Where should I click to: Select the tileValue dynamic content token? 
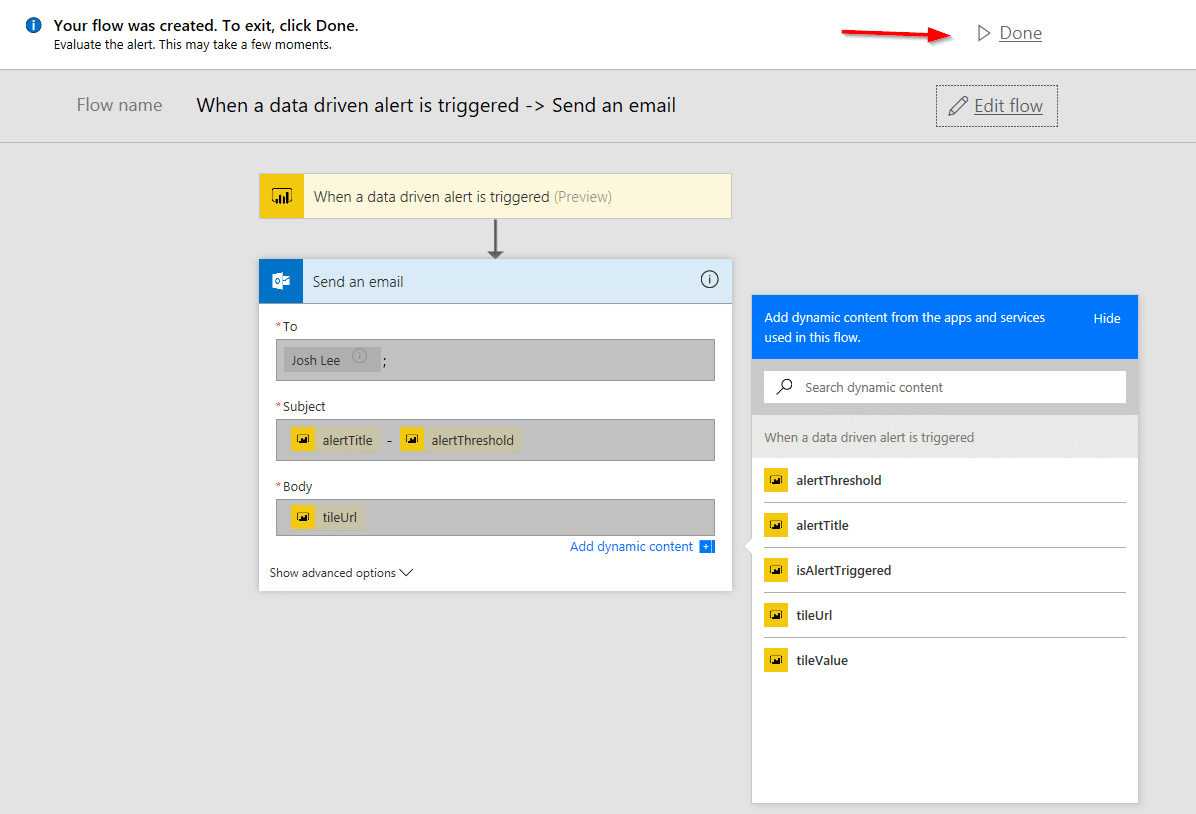tap(820, 660)
